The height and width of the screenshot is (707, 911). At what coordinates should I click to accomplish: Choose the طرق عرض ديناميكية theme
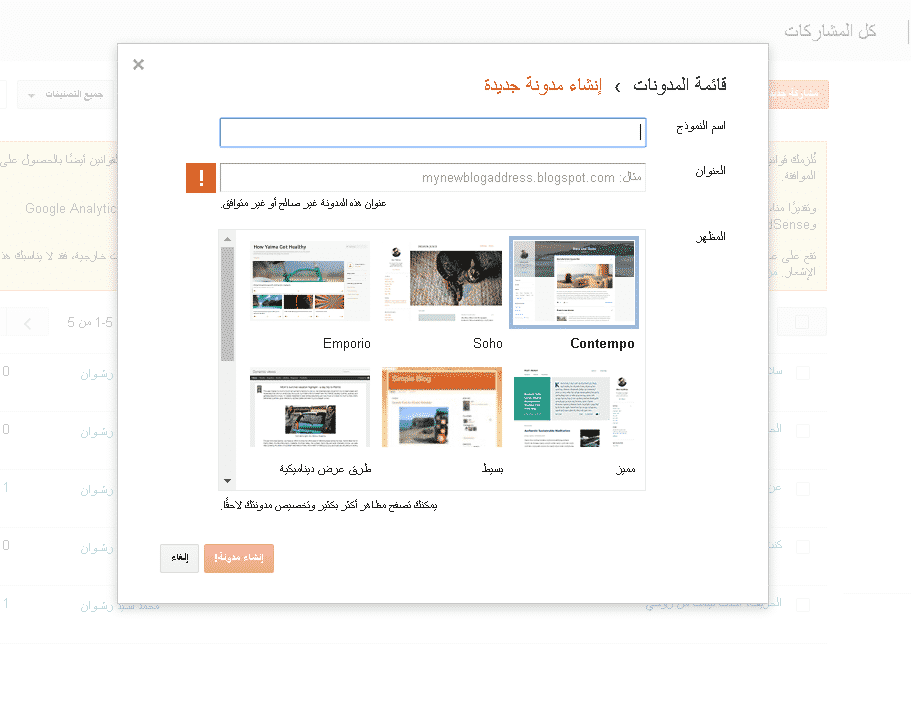[311, 406]
